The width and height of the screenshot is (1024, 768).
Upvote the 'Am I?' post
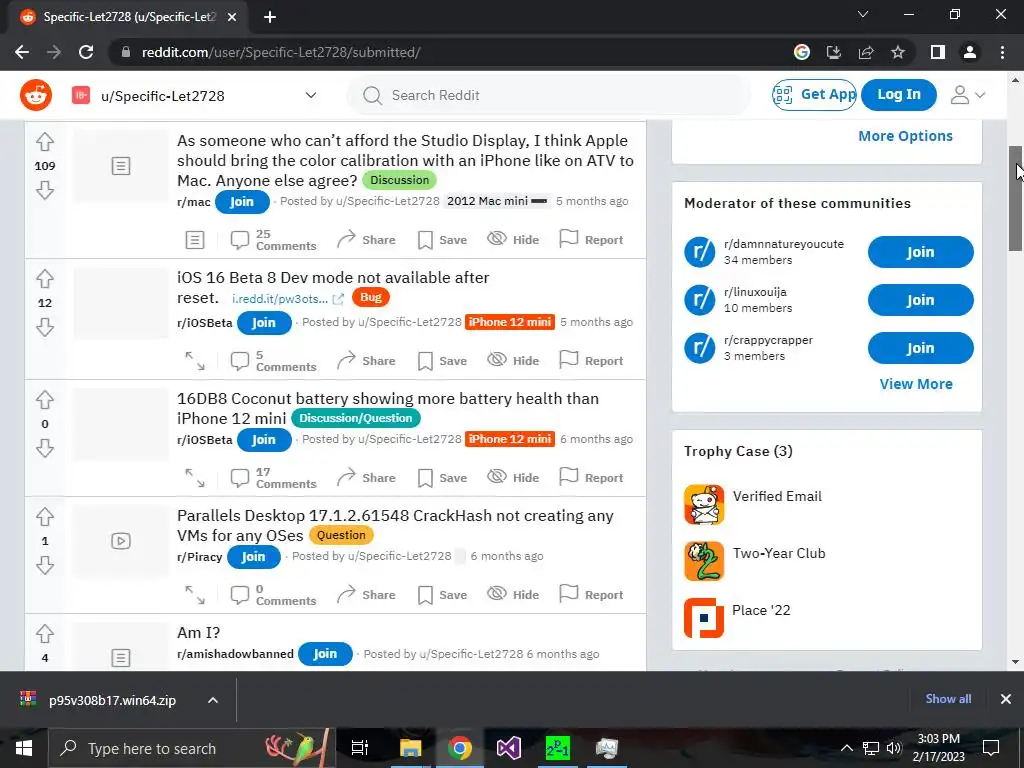click(44, 633)
